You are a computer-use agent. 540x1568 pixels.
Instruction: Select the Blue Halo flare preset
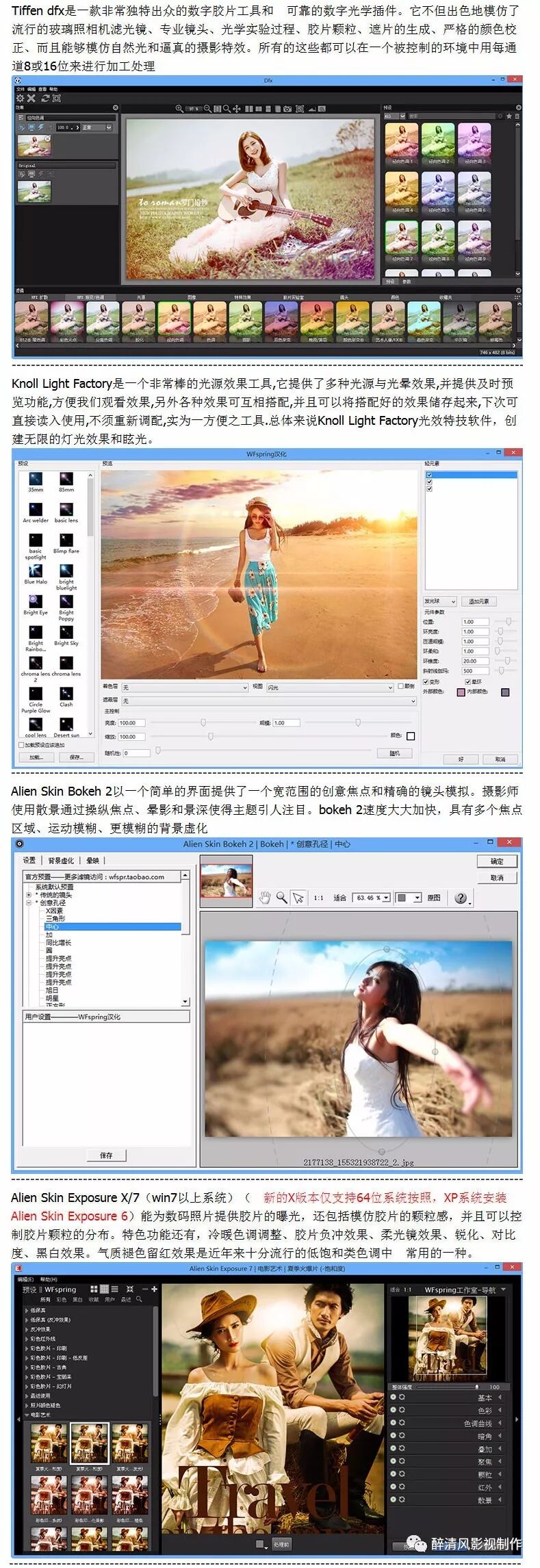(x=36, y=574)
